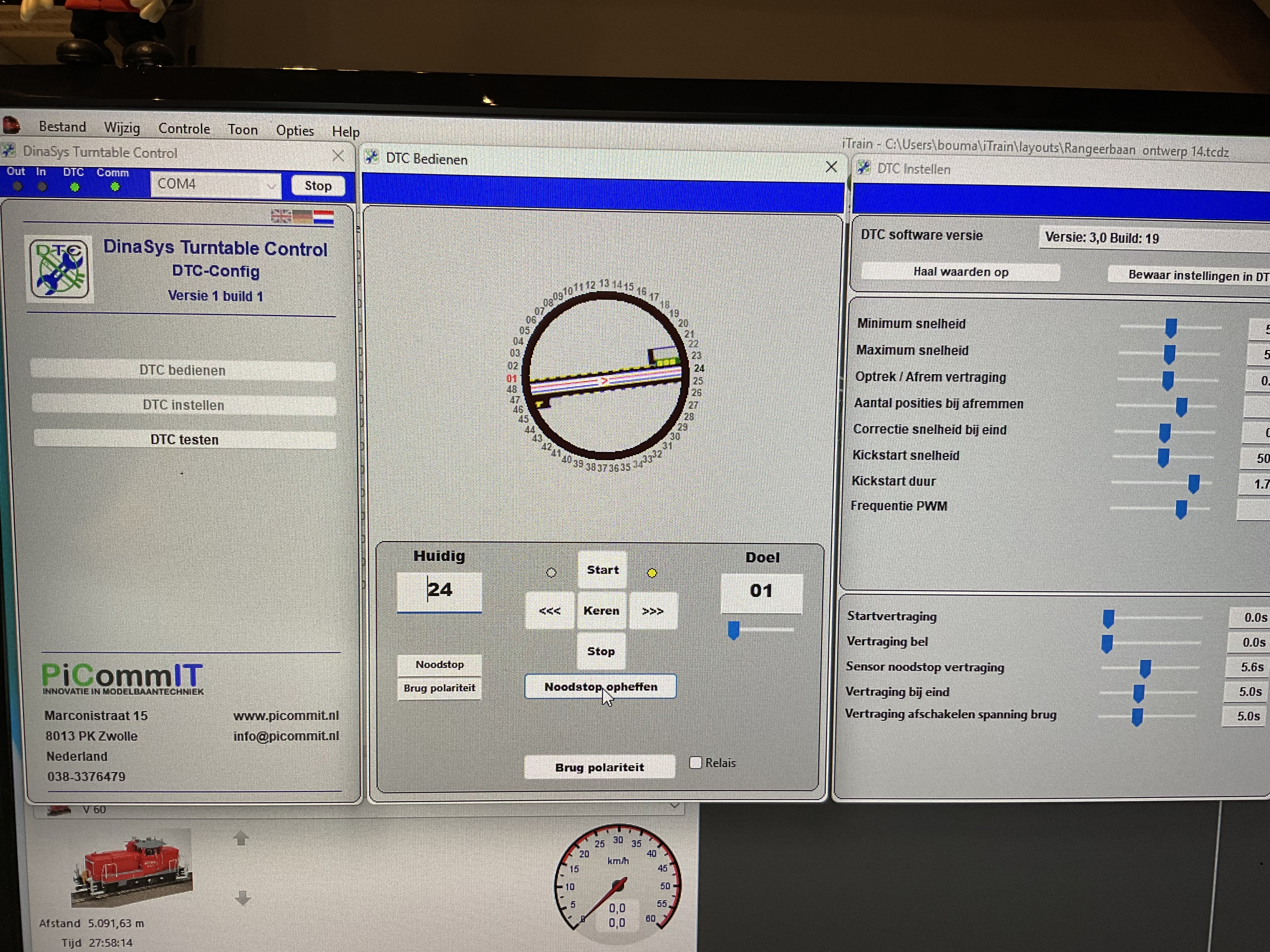Viewport: 1270px width, 952px height.
Task: Click the info@picommit.nl email link
Action: pos(286,736)
